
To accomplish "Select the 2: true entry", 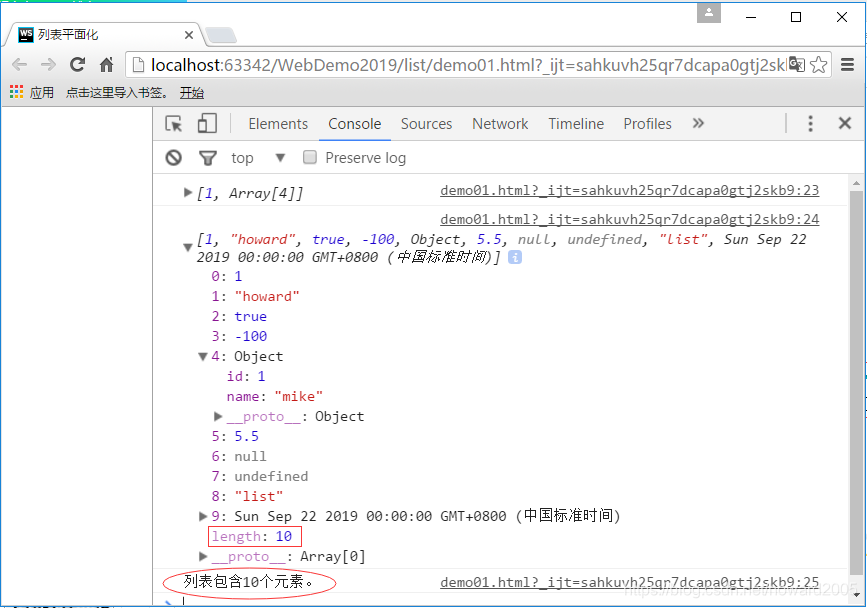I will [239, 317].
